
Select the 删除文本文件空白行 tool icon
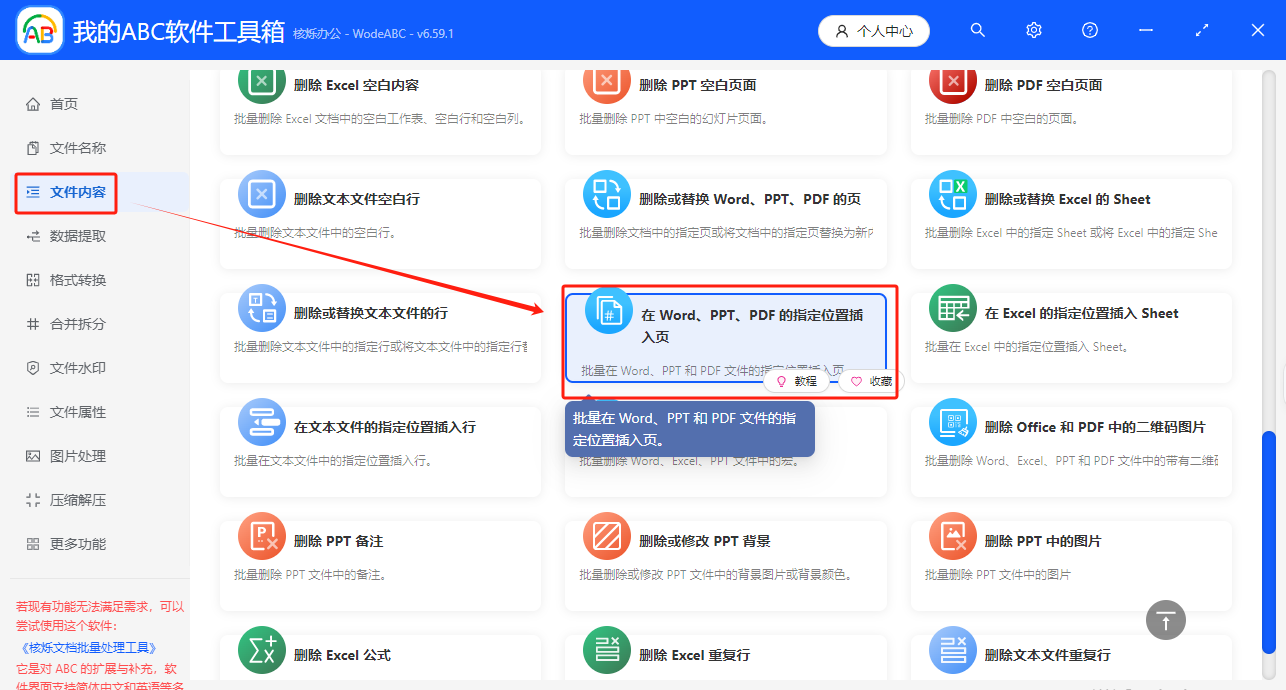pos(261,194)
